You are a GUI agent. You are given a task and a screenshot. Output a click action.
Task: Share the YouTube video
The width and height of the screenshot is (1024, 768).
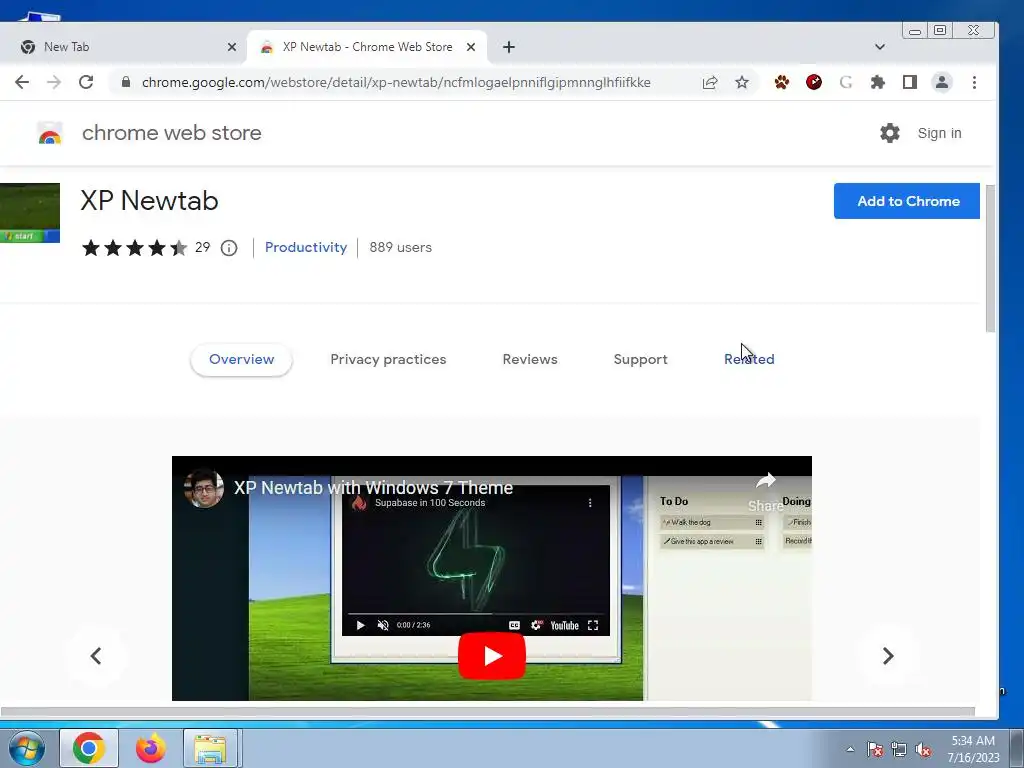(x=765, y=491)
